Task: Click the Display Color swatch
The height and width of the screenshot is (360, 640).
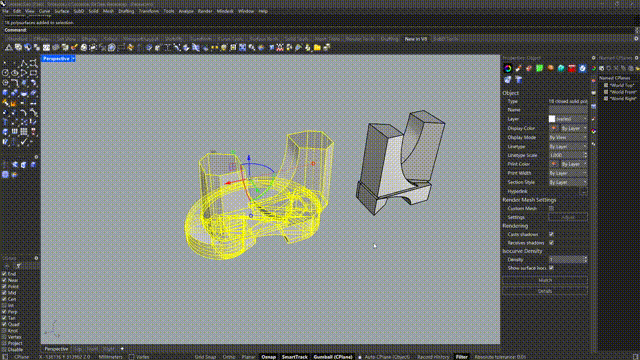Action: pyautogui.click(x=554, y=128)
